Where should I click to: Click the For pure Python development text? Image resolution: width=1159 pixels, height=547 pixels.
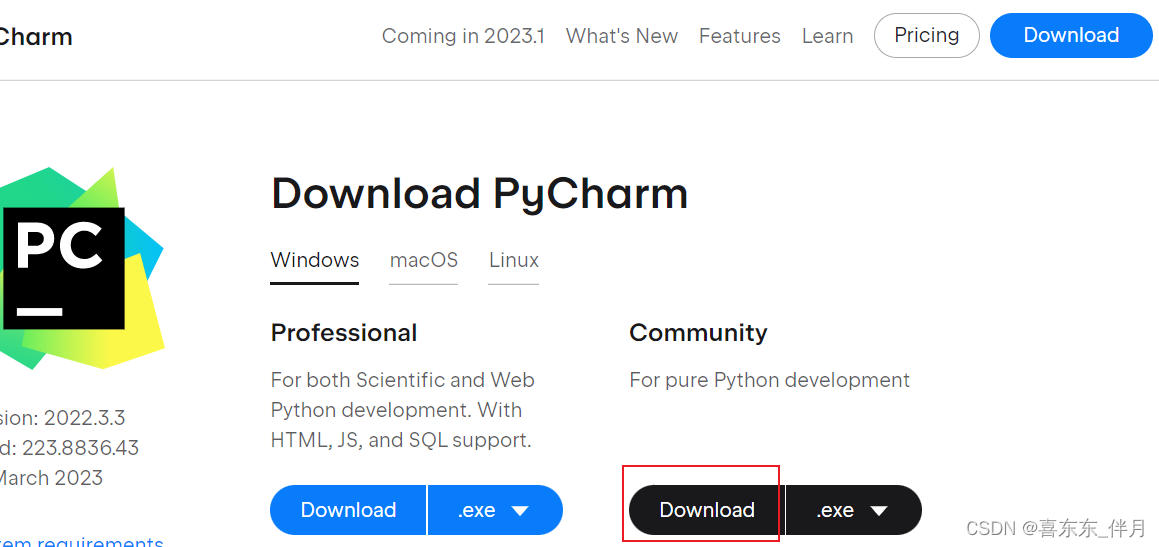(x=769, y=381)
